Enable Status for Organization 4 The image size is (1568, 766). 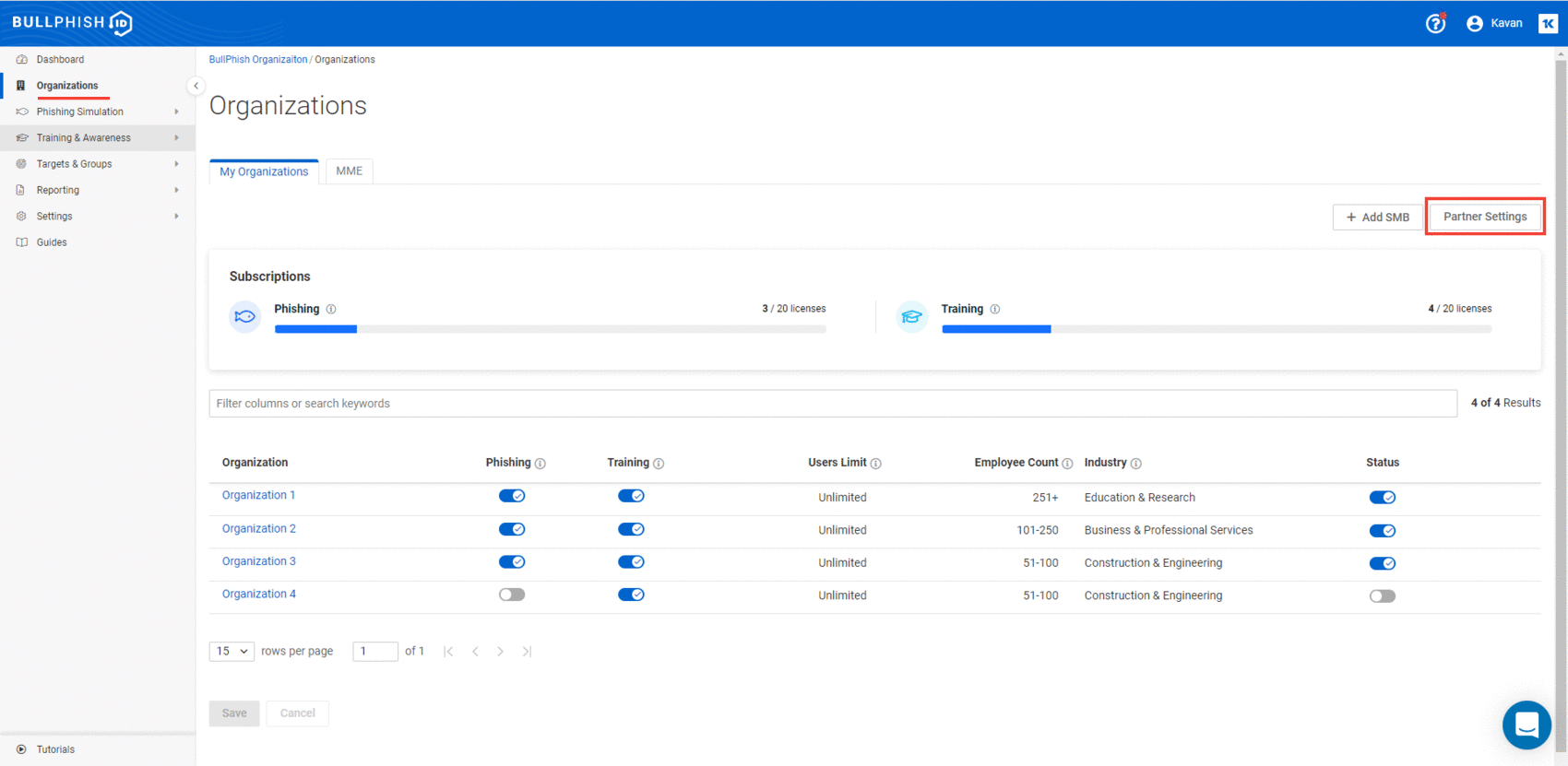pyautogui.click(x=1382, y=596)
